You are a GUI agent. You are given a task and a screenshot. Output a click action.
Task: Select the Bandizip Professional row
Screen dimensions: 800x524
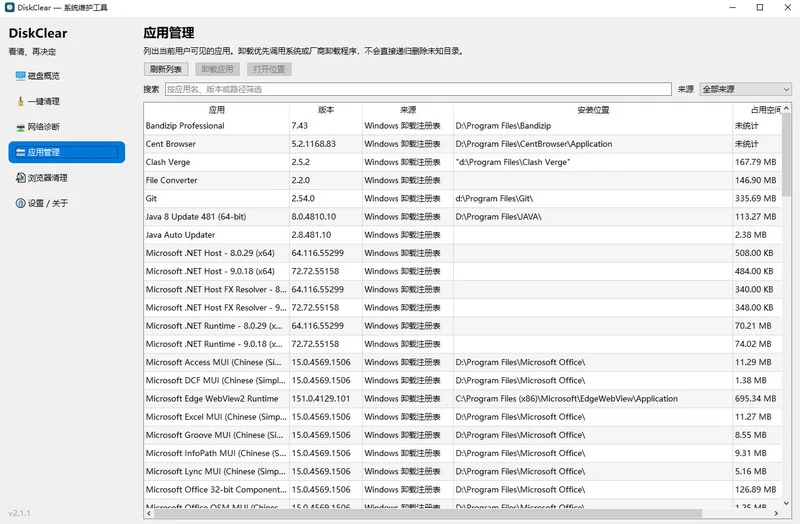pyautogui.click(x=463, y=126)
